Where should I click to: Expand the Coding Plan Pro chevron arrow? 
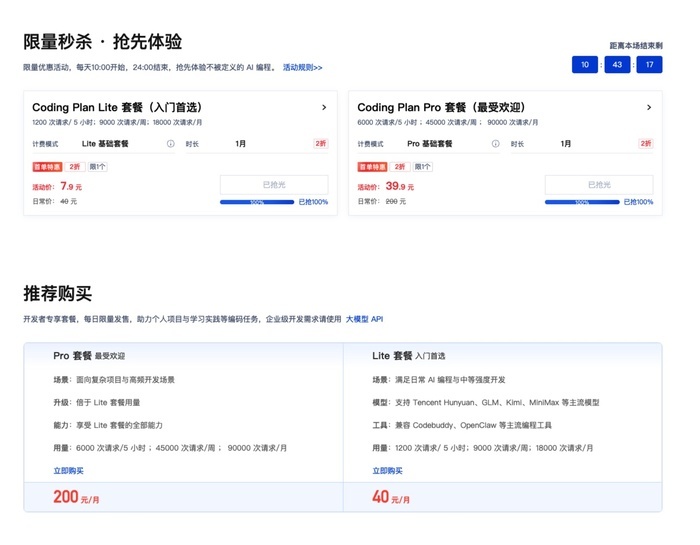(x=649, y=107)
